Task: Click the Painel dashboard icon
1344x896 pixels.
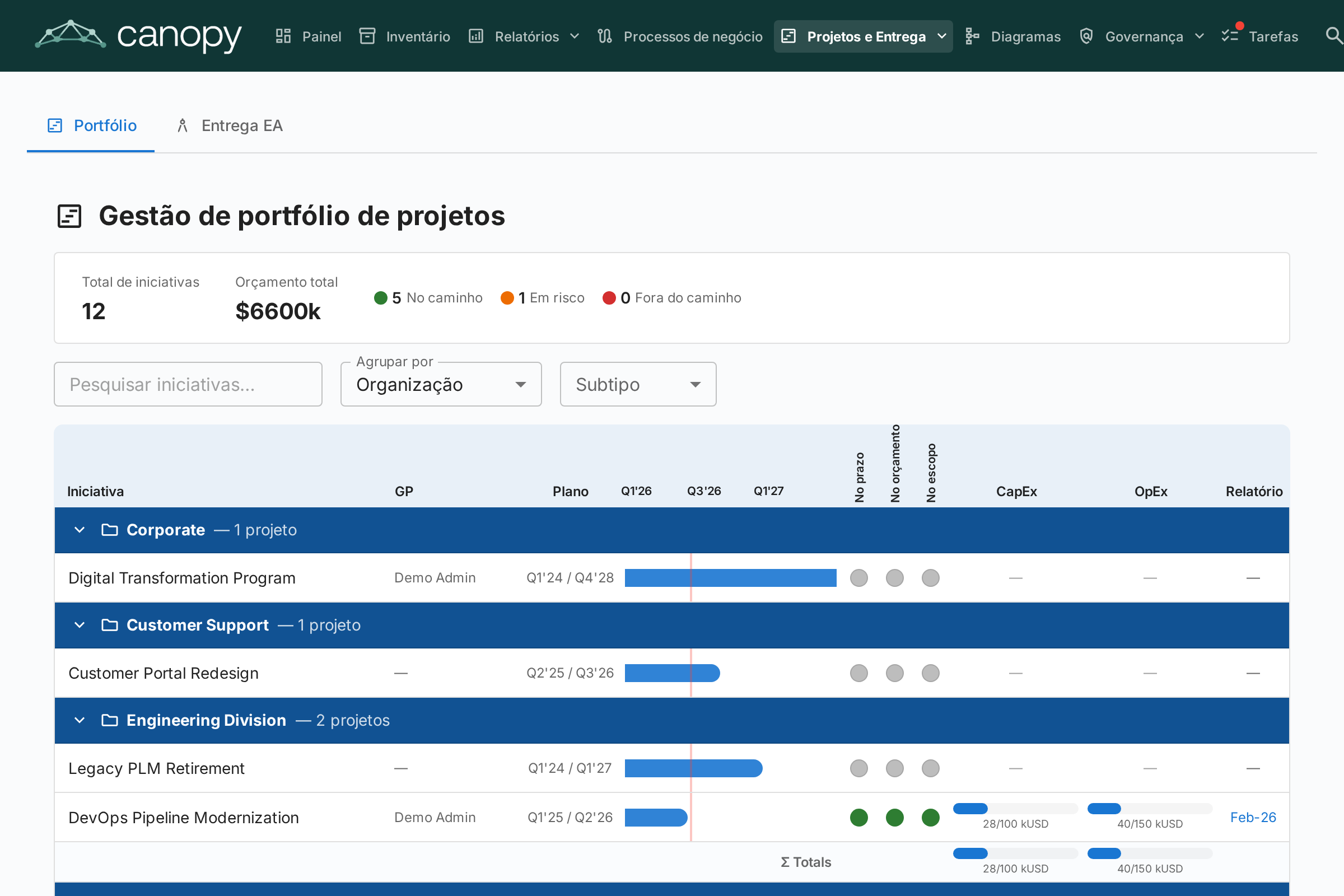Action: pos(283,36)
